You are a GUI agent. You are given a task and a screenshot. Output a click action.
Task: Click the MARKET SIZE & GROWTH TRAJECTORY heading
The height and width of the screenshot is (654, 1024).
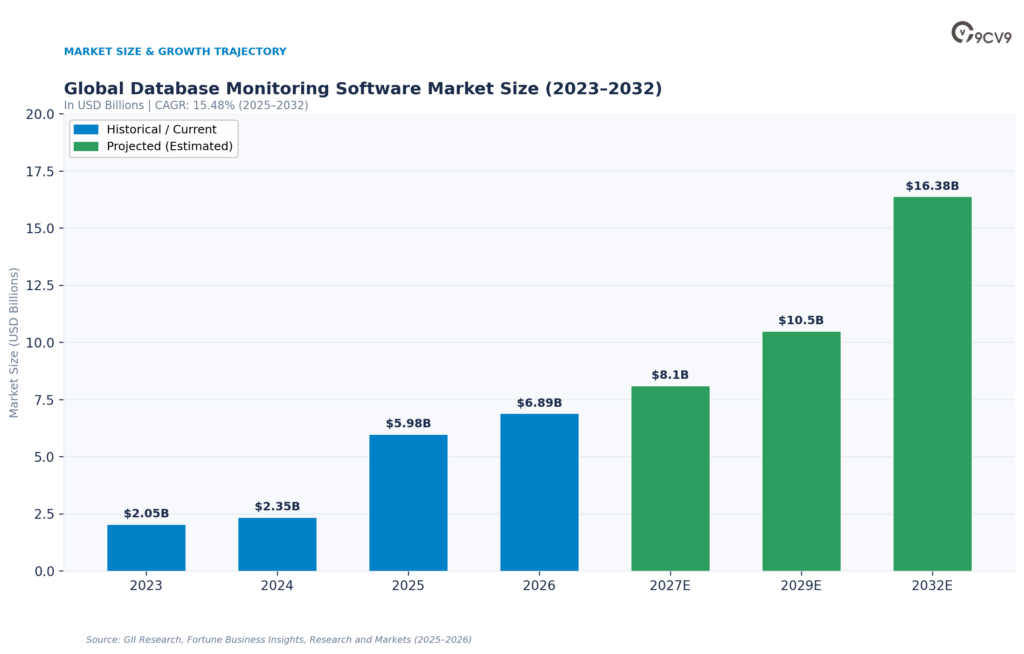[175, 52]
